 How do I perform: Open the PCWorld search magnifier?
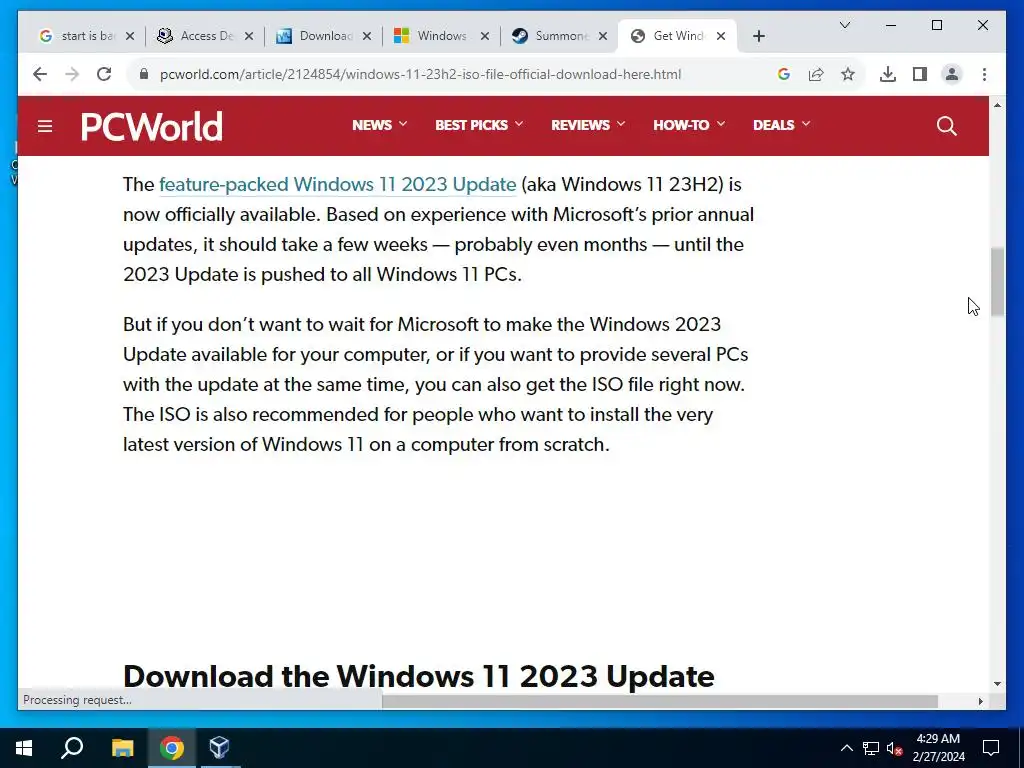[x=946, y=125]
